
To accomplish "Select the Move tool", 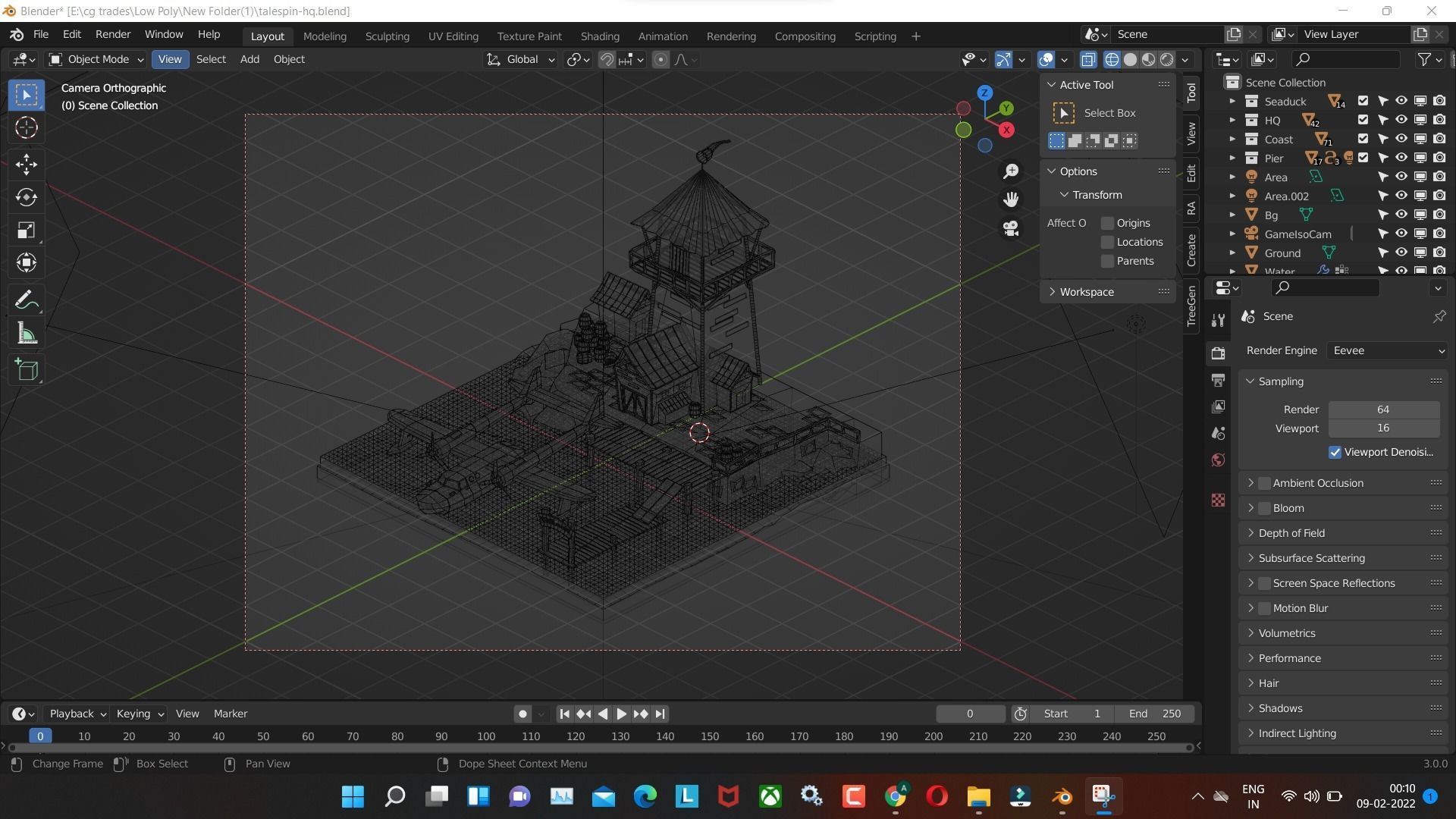I will point(27,164).
